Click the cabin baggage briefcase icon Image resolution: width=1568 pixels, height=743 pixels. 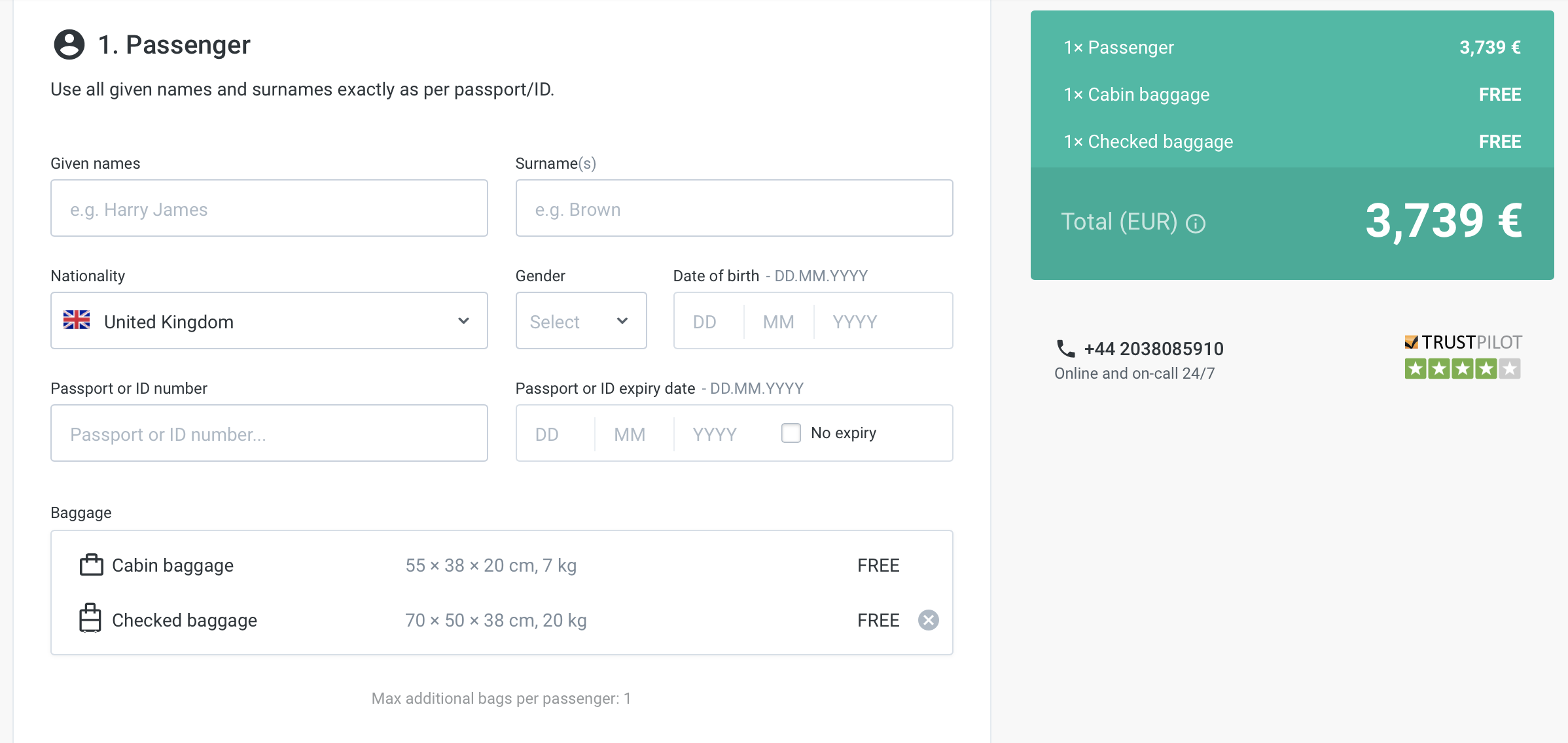point(91,565)
